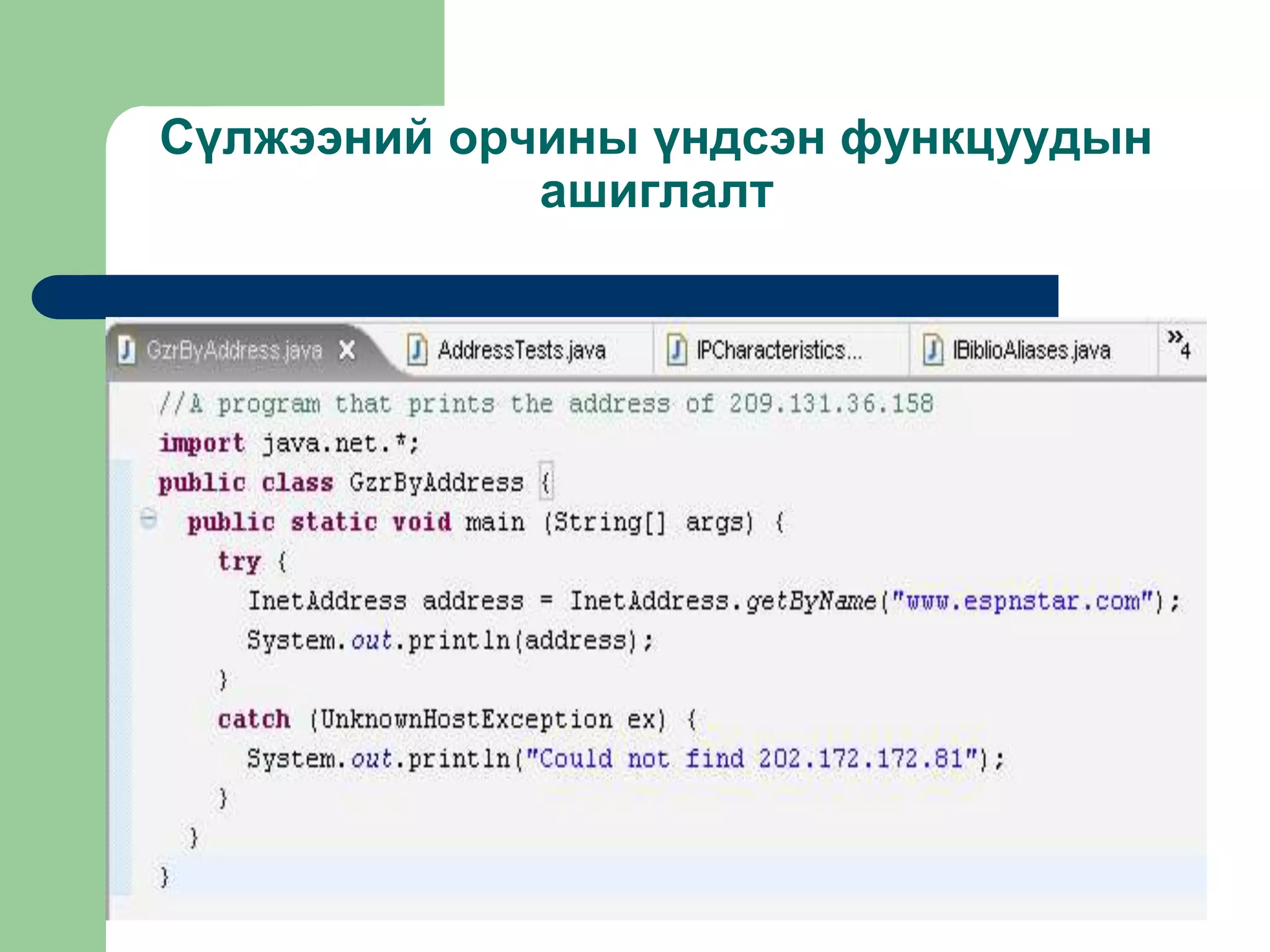Click the 'try {' keyword line
This screenshot has height=952, width=1270.
[x=252, y=562]
